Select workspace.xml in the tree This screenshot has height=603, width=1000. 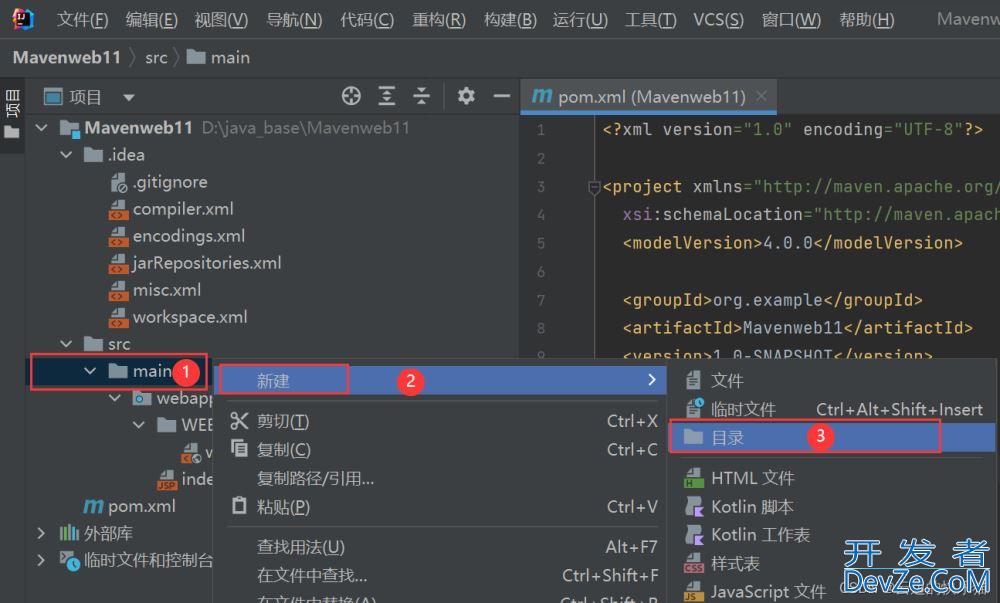coord(179,317)
